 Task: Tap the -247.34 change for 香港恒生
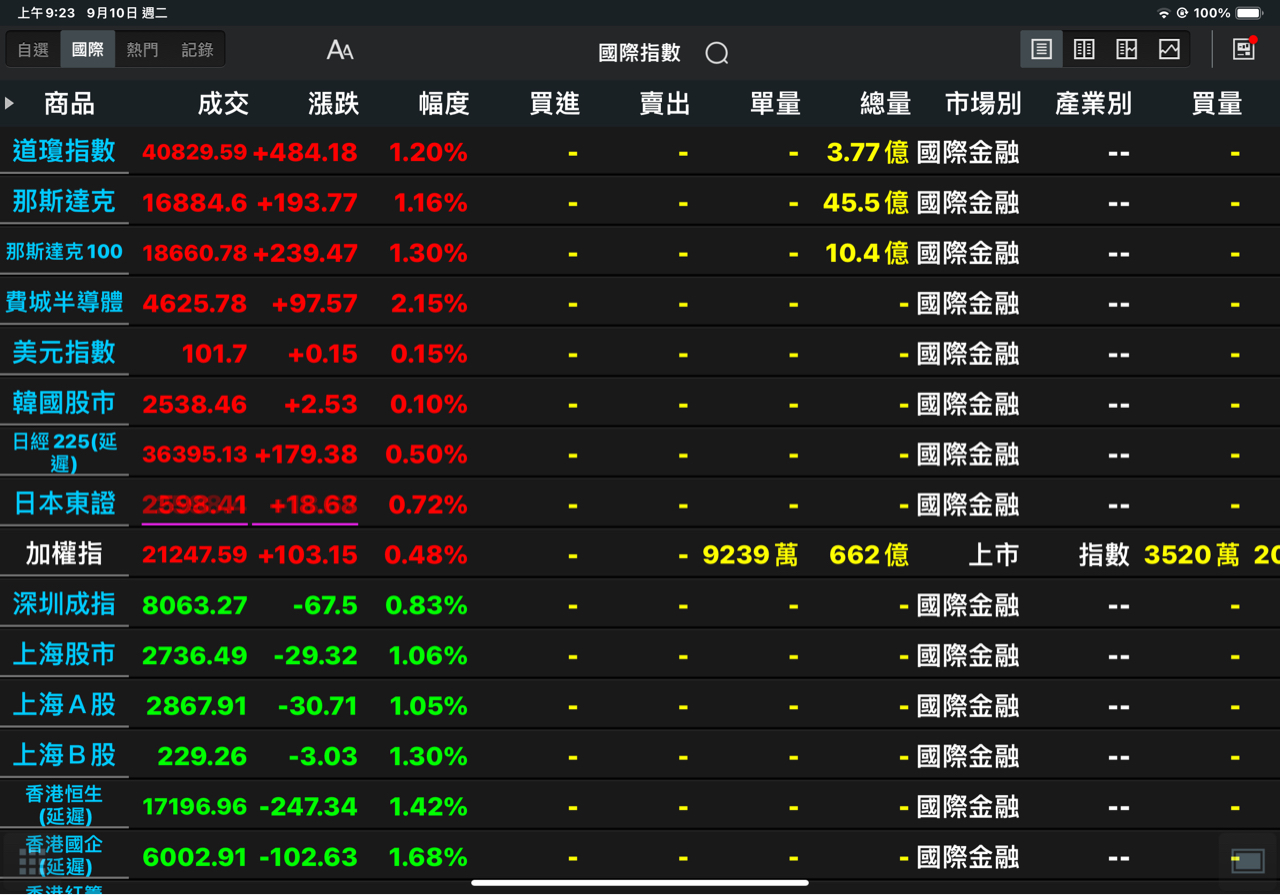pos(308,806)
